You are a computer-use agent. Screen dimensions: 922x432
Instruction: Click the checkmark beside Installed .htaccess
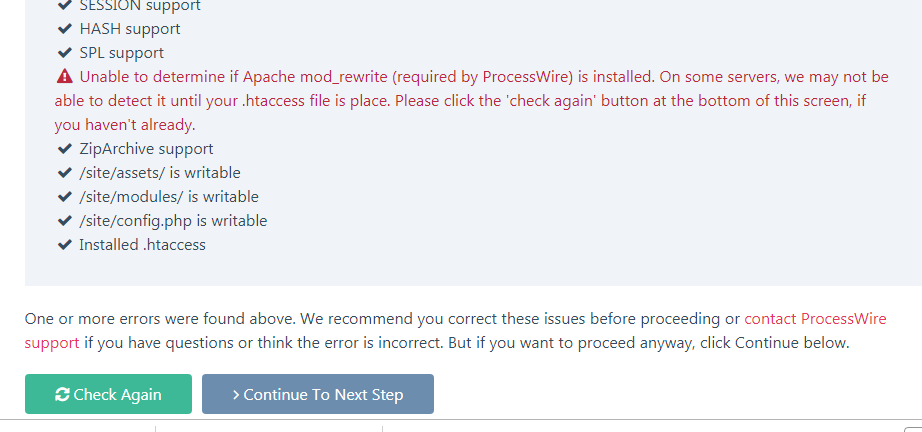65,245
